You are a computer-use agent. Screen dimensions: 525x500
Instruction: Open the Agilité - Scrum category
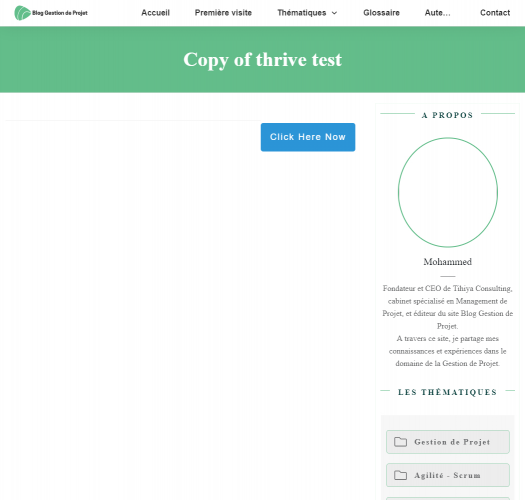448,475
